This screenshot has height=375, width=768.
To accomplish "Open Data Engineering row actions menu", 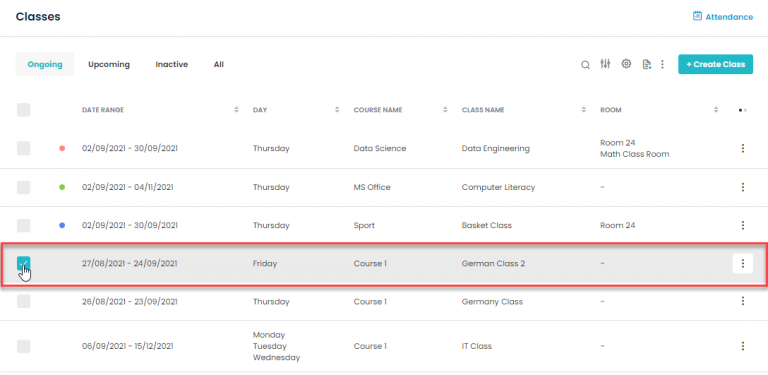I will 743,148.
